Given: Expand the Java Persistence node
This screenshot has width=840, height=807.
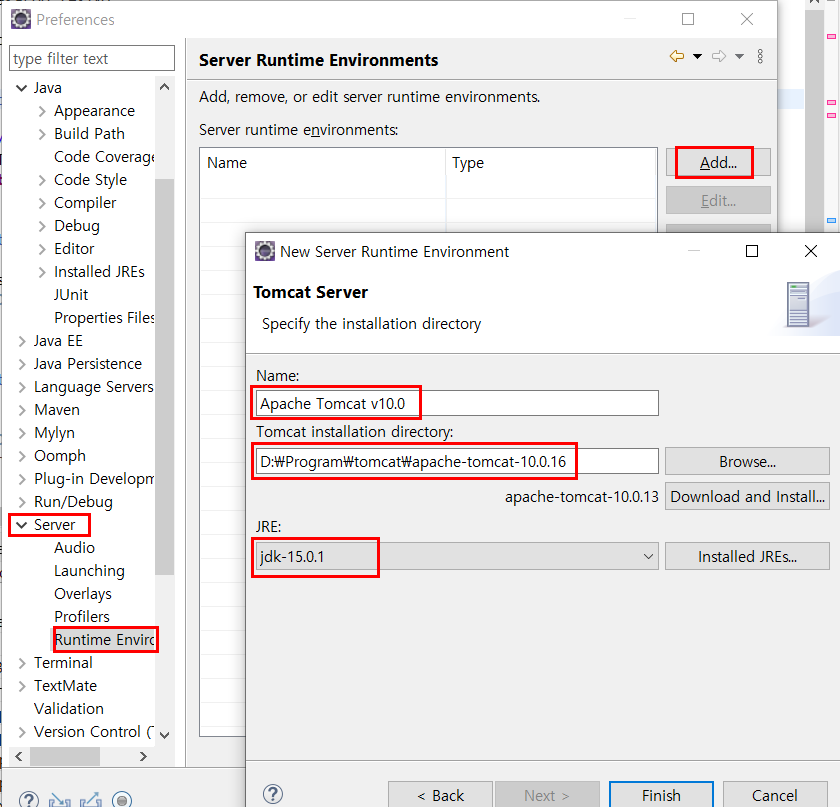Looking at the screenshot, I should pos(21,364).
